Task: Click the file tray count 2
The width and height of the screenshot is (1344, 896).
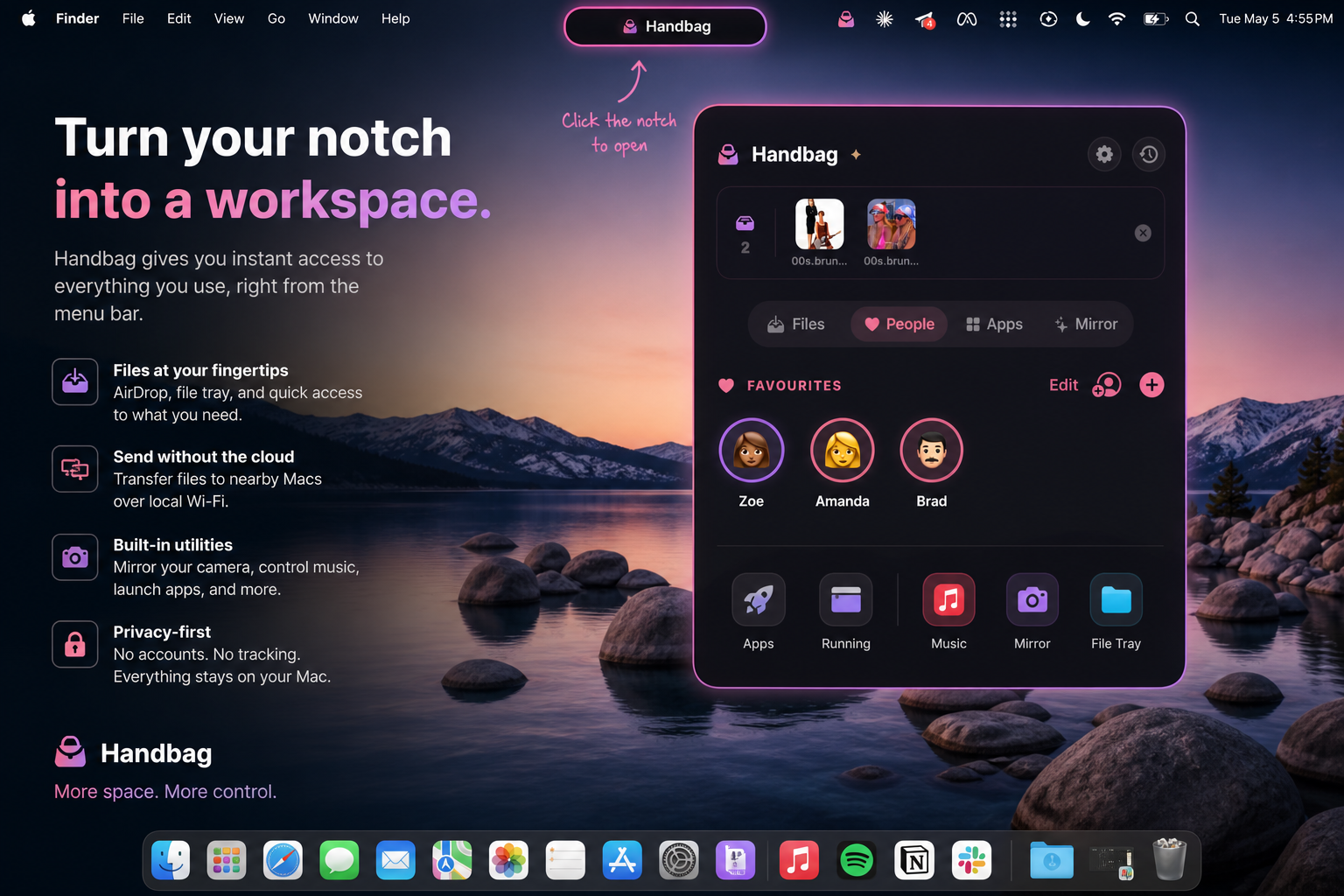Action: [745, 248]
